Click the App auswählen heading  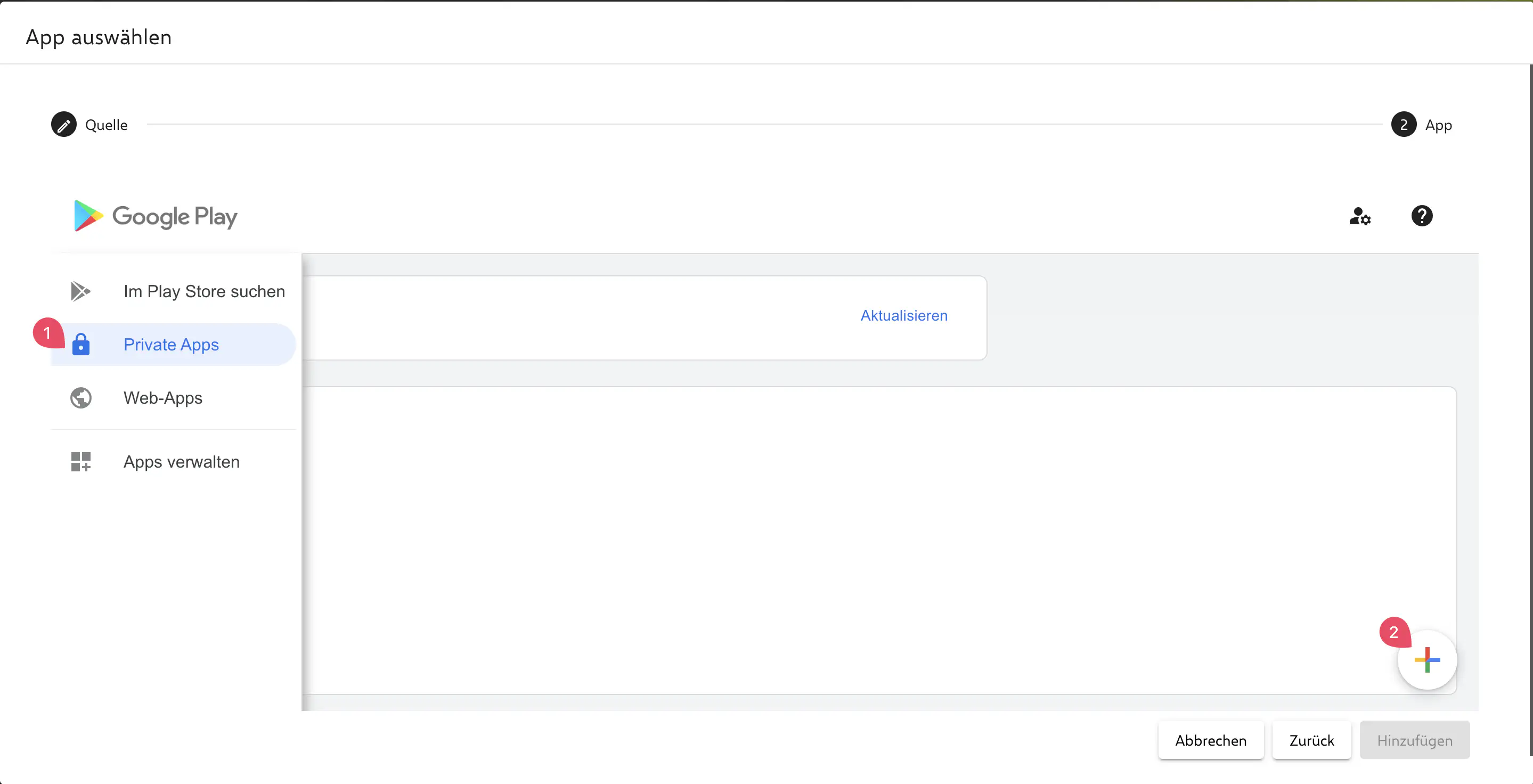pyautogui.click(x=97, y=37)
